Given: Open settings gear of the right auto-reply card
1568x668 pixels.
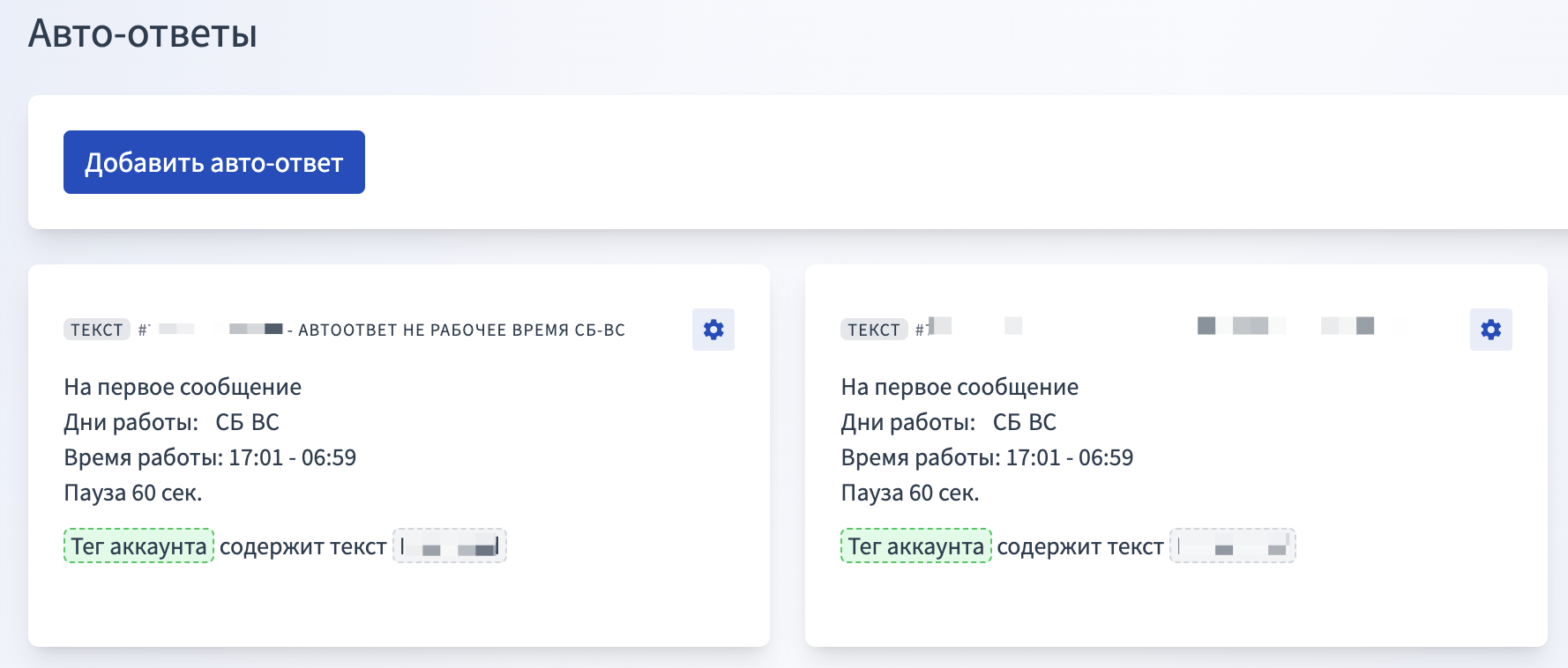Looking at the screenshot, I should [1490, 330].
